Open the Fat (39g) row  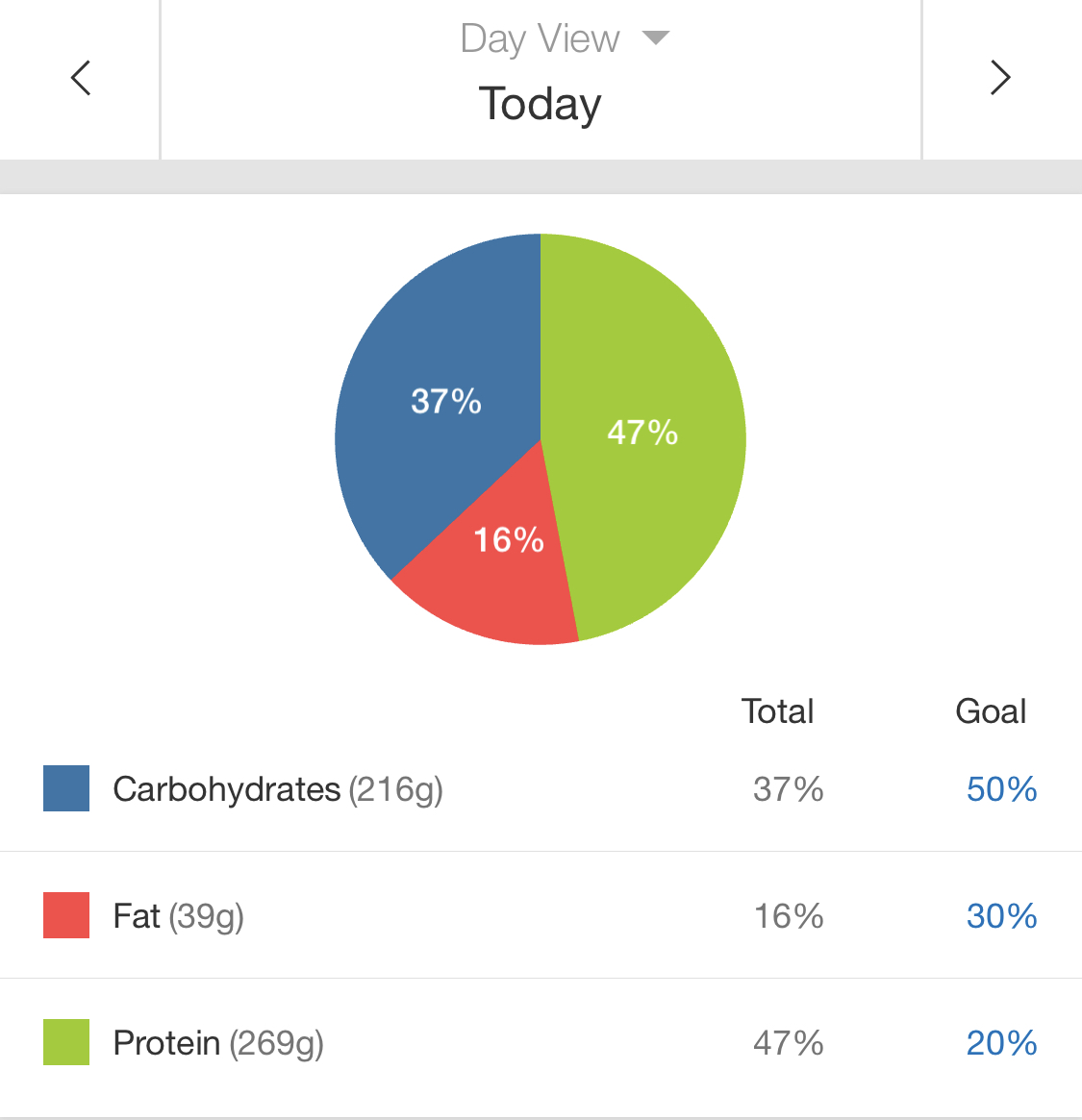(178, 916)
